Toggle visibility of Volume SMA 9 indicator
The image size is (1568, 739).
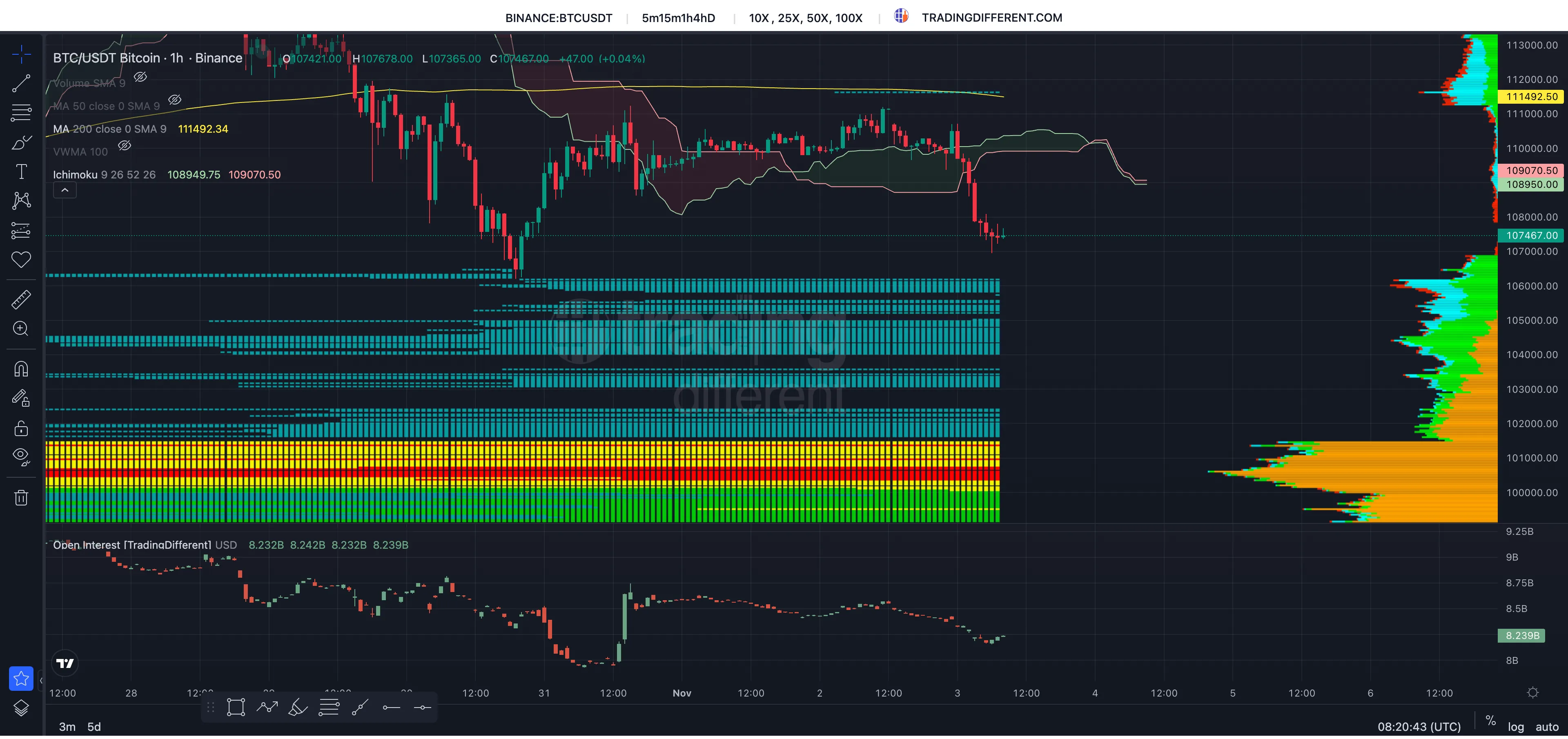pyautogui.click(x=140, y=77)
